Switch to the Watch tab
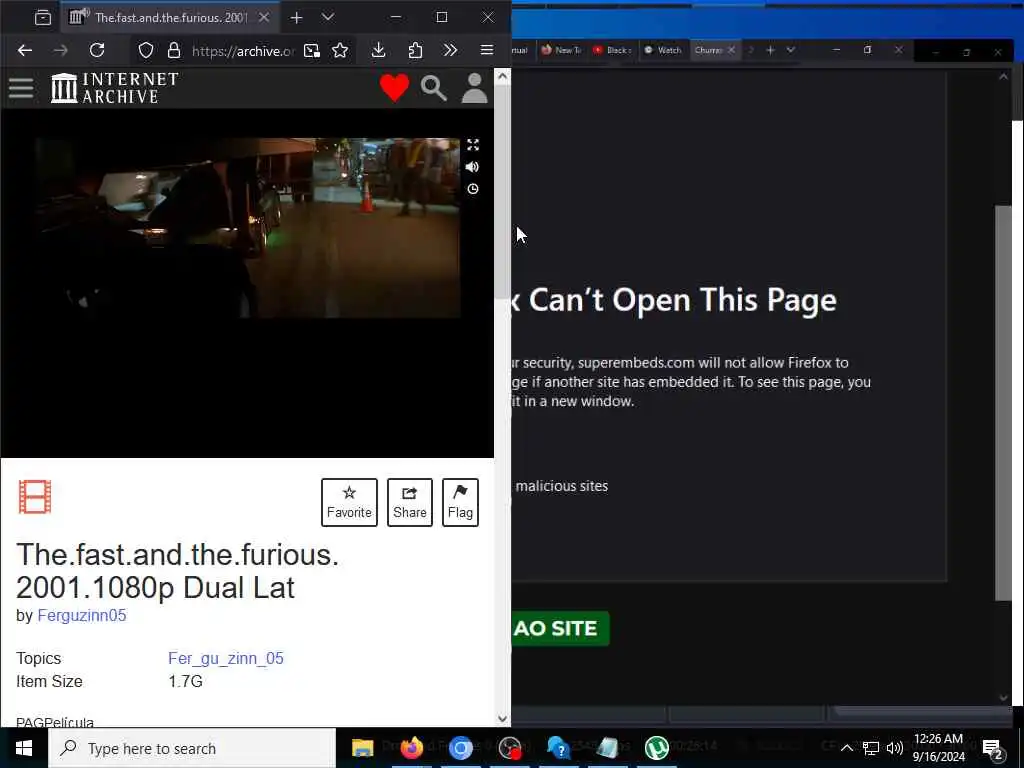 663,50
